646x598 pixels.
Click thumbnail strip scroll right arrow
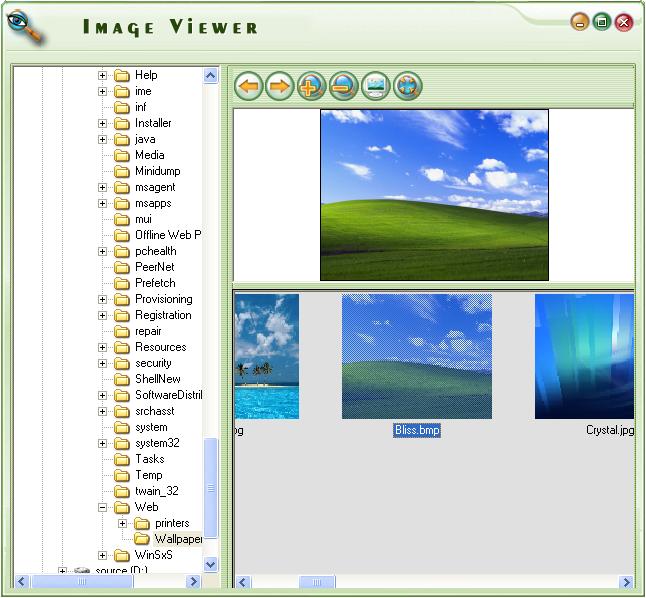coord(627,582)
